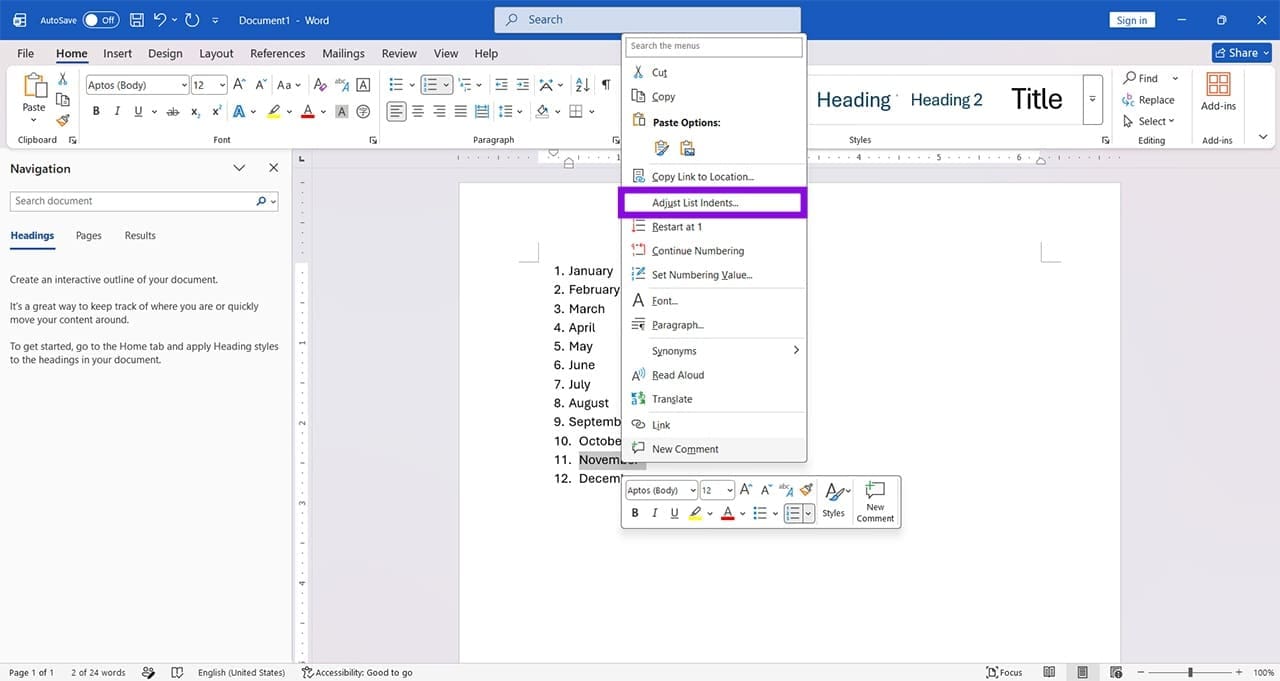
Task: Switch to the Insert tab
Action: pyautogui.click(x=117, y=54)
